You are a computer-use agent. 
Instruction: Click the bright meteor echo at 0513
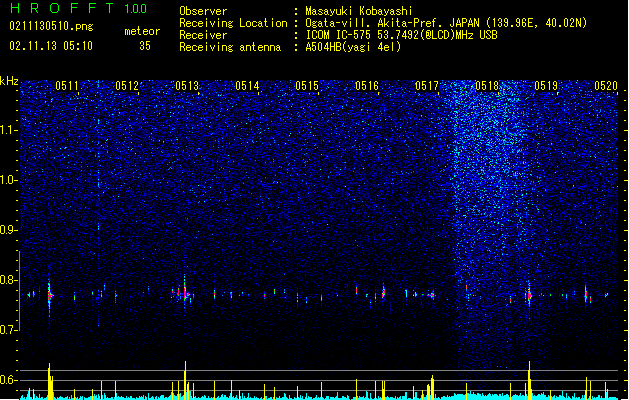185,294
